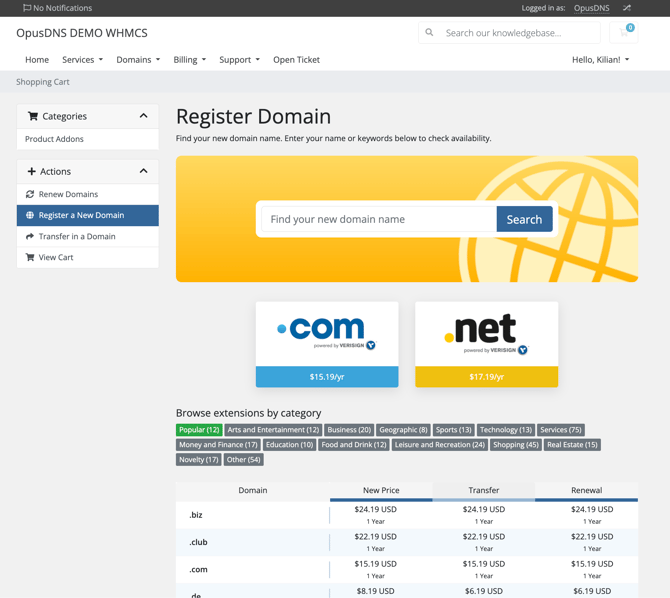The width and height of the screenshot is (670, 598).
Task: Filter by Real Estate (15) category
Action: (572, 445)
